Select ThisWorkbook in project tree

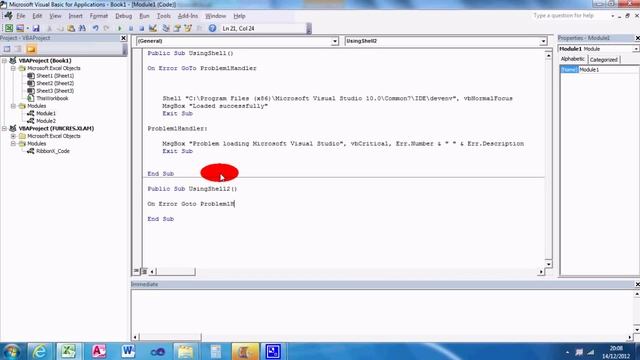[x=52, y=98]
